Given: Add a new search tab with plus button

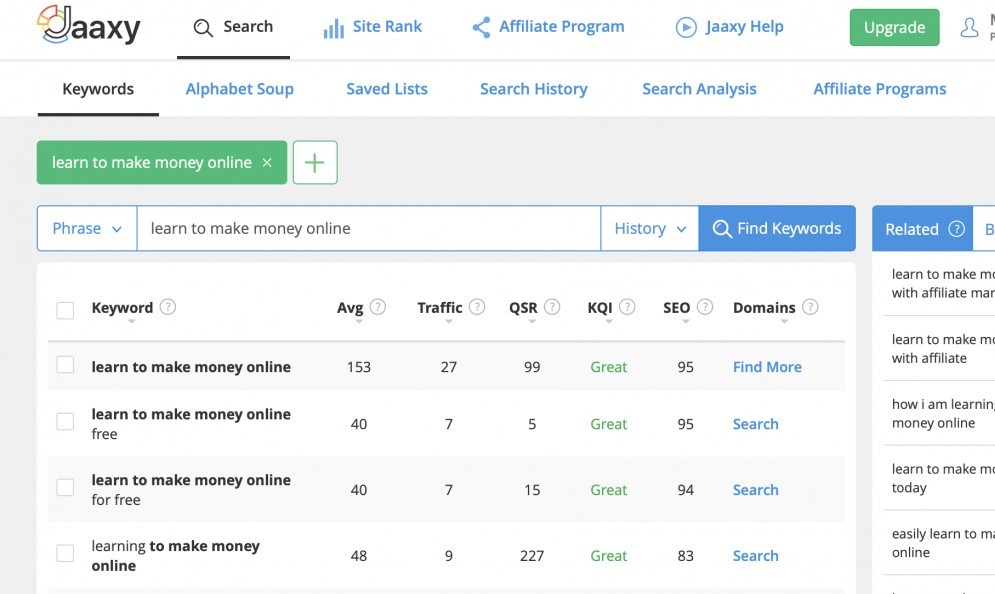Looking at the screenshot, I should pos(315,162).
